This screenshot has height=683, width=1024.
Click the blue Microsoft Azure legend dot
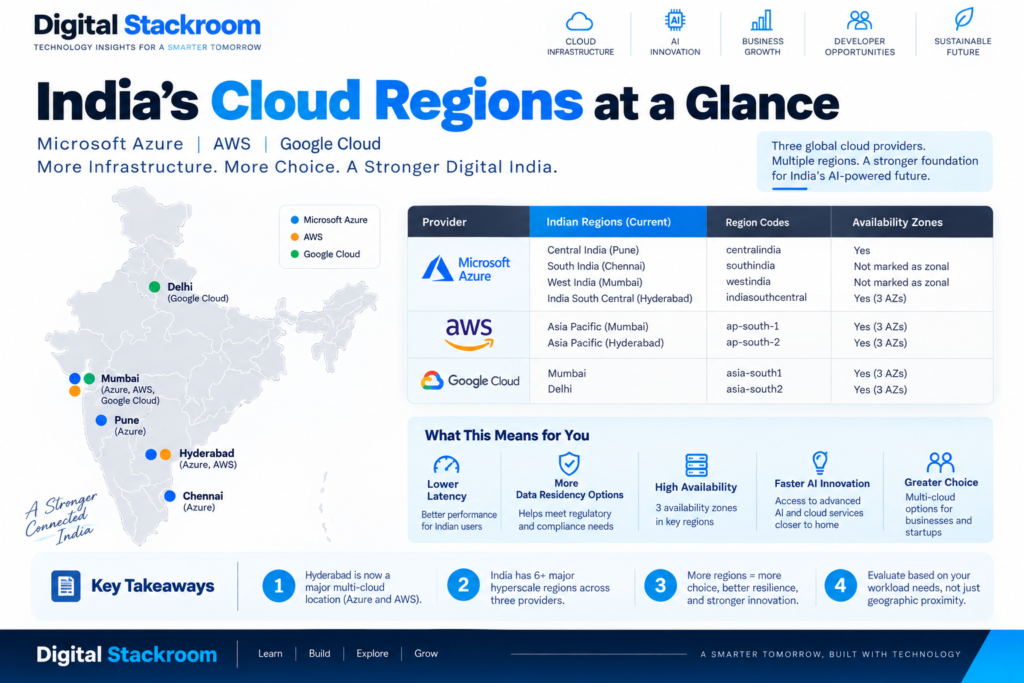(295, 220)
